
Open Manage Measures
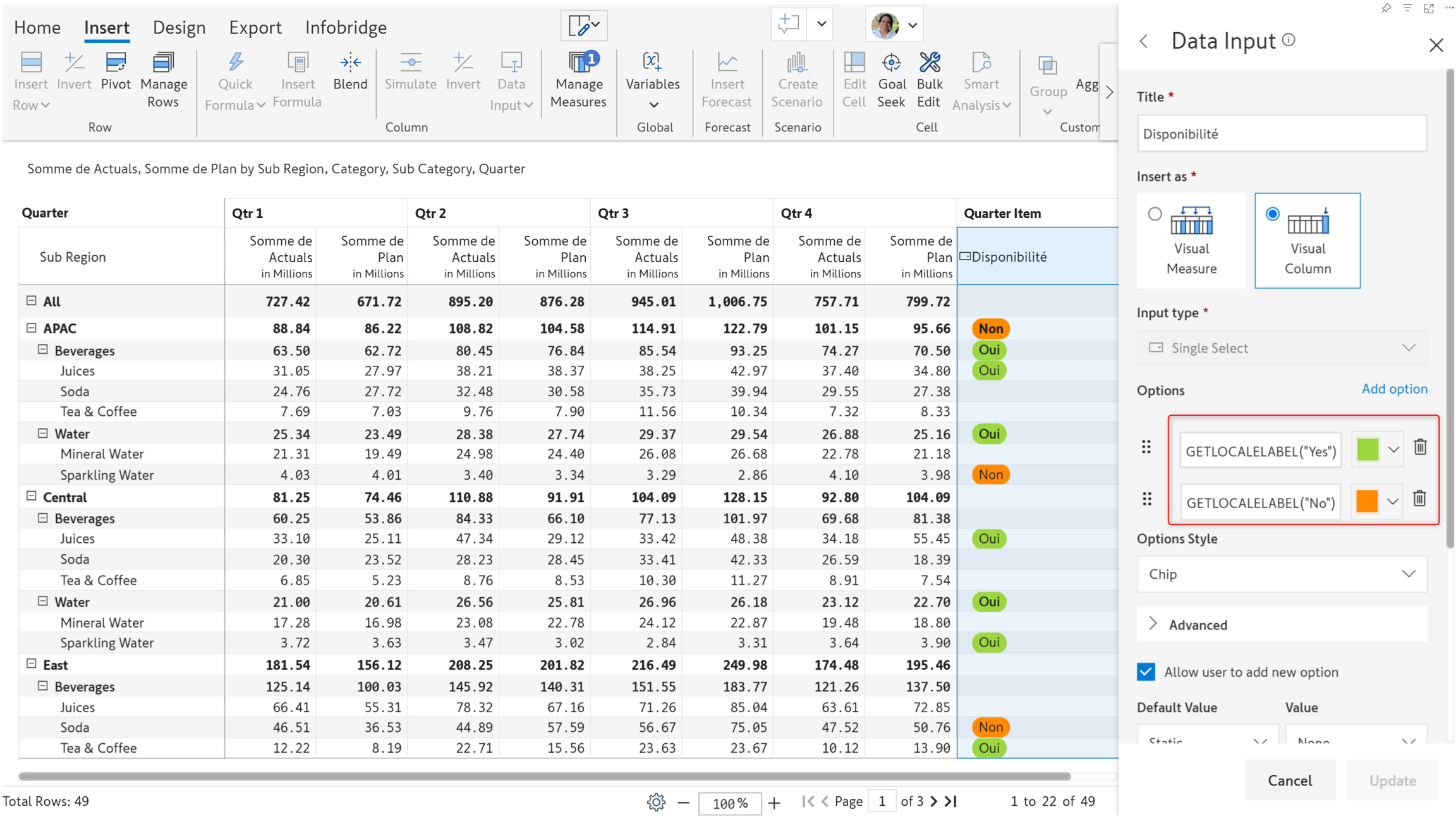(x=578, y=79)
